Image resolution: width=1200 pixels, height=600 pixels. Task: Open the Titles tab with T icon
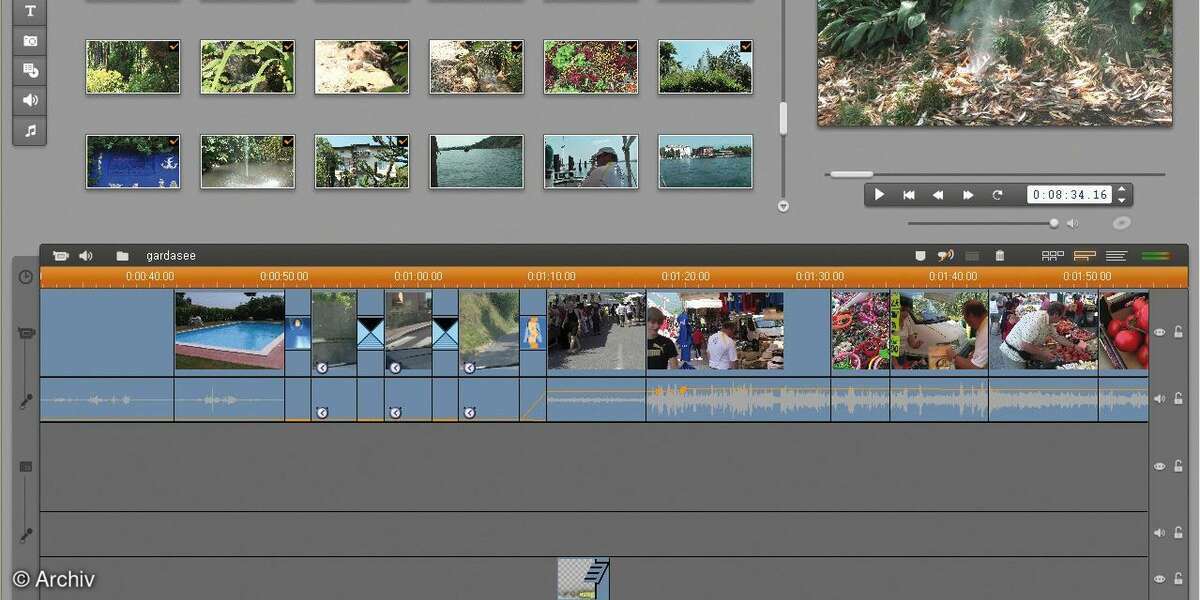click(30, 11)
